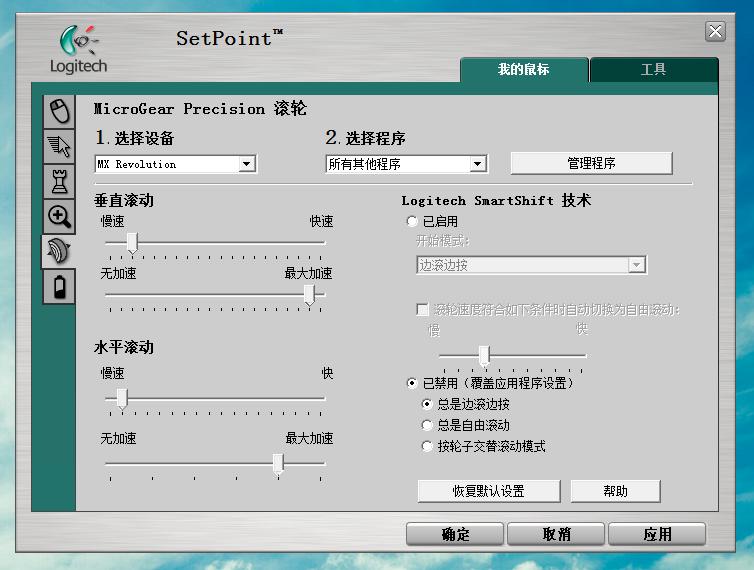Confirm with the 确定 button

coord(455,534)
